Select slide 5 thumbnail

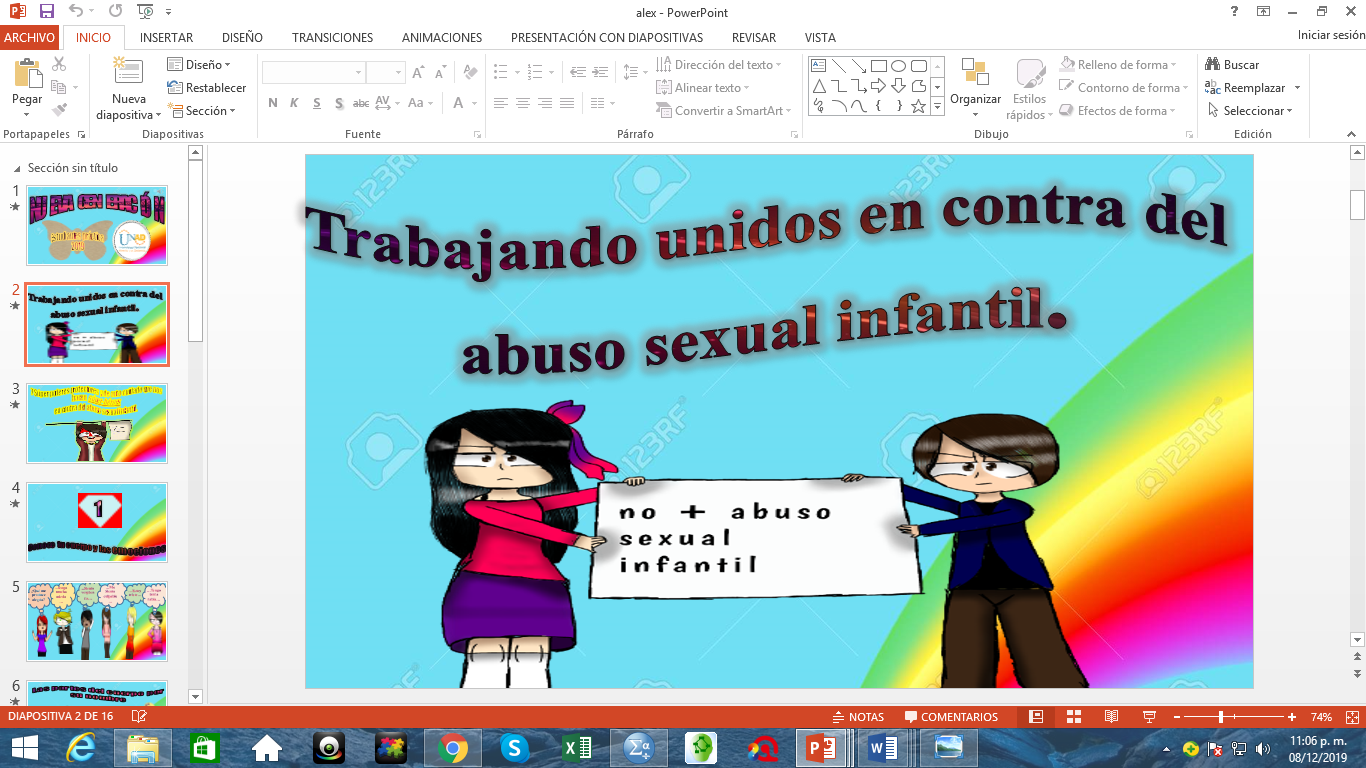click(97, 621)
